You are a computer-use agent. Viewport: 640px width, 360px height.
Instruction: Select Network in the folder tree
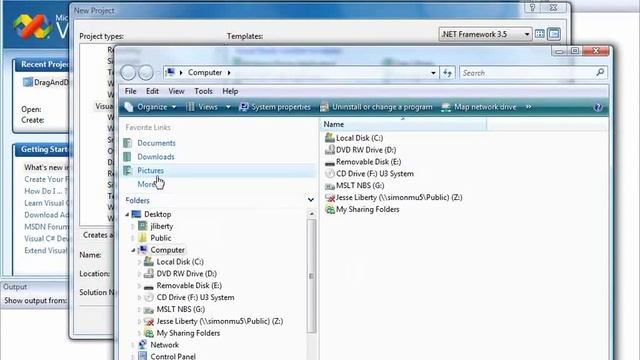[164, 345]
